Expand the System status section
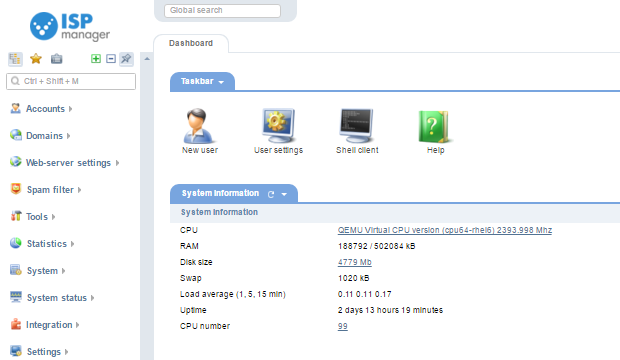This screenshot has width=620, height=360. [x=92, y=298]
